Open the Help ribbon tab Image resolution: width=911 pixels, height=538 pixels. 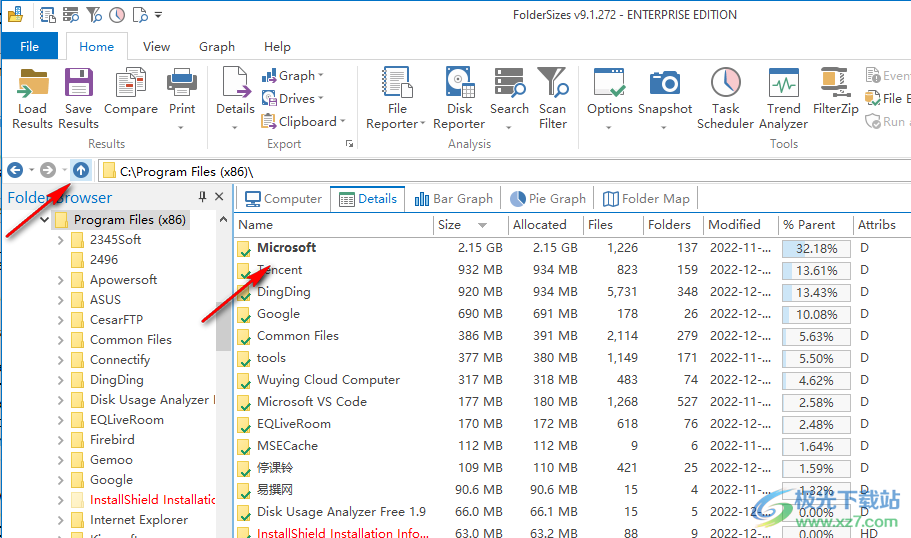[277, 46]
